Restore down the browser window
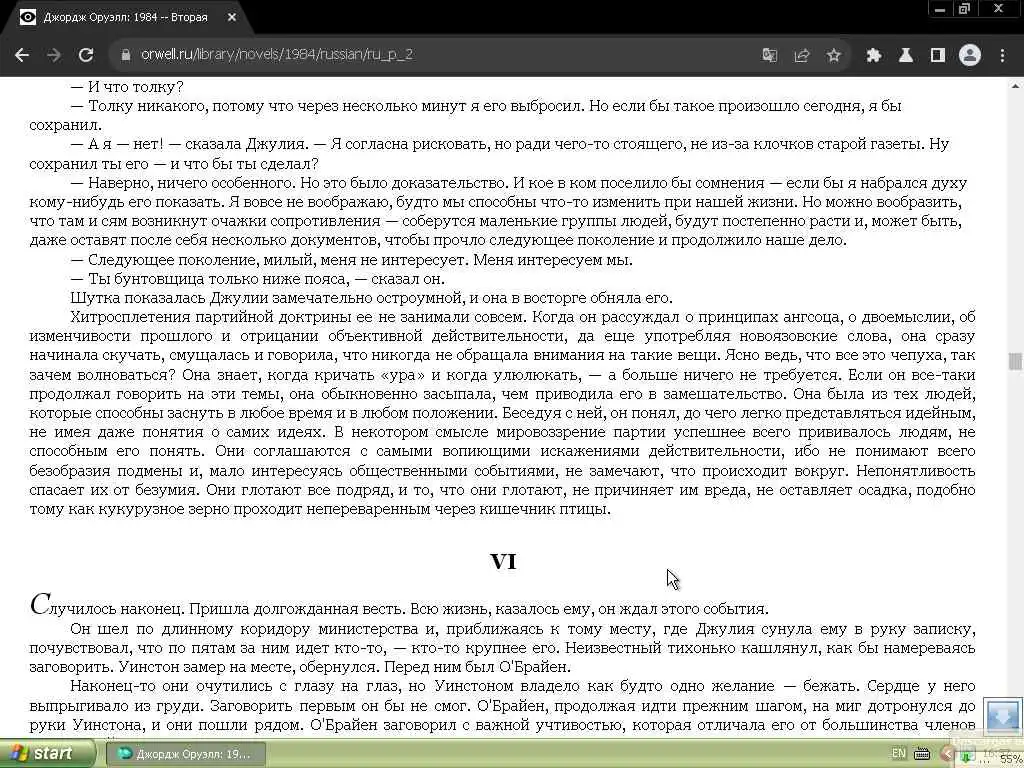This screenshot has width=1024, height=768. click(x=965, y=8)
